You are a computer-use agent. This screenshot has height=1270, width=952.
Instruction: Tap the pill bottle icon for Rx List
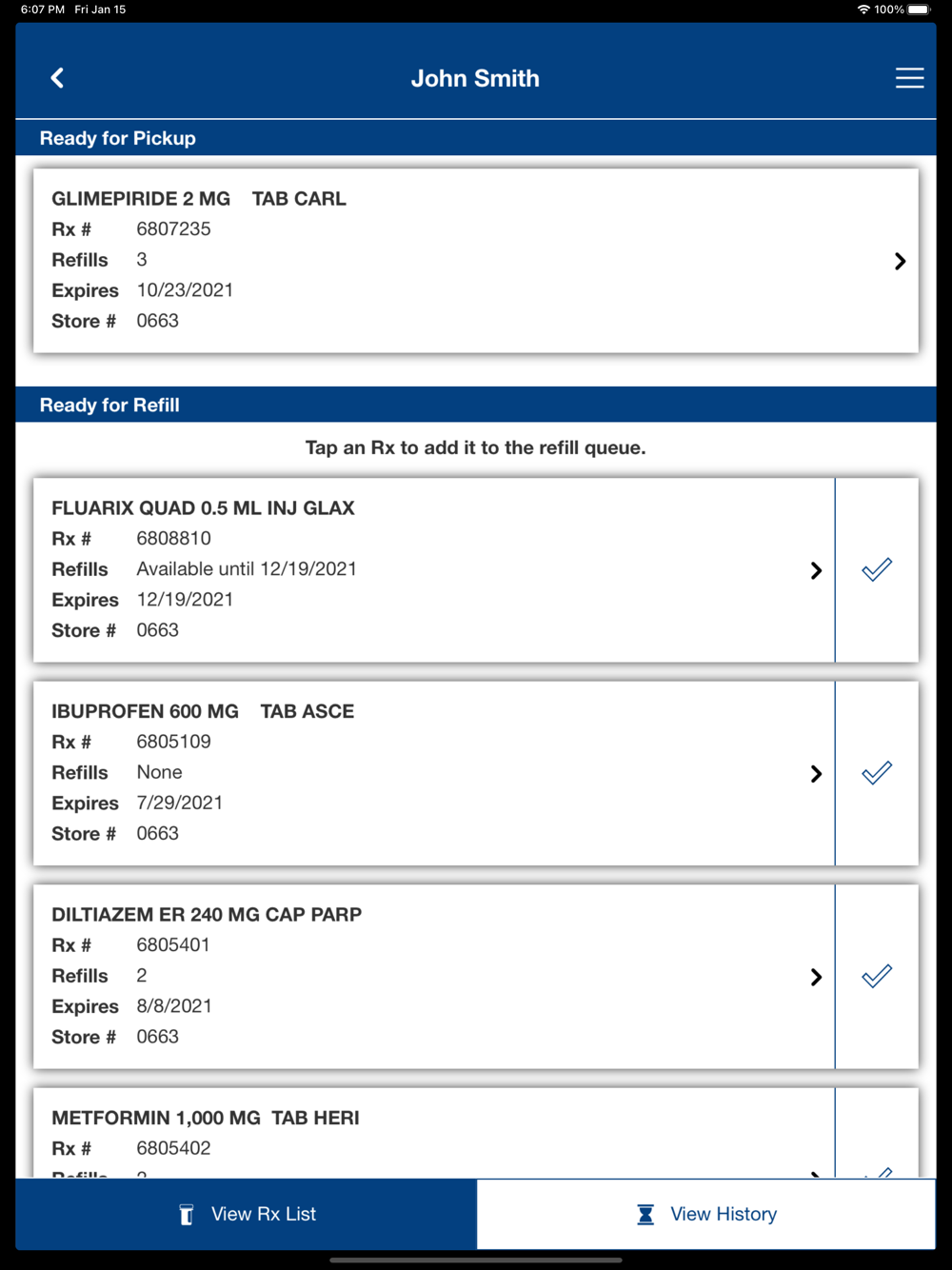pyautogui.click(x=187, y=1215)
